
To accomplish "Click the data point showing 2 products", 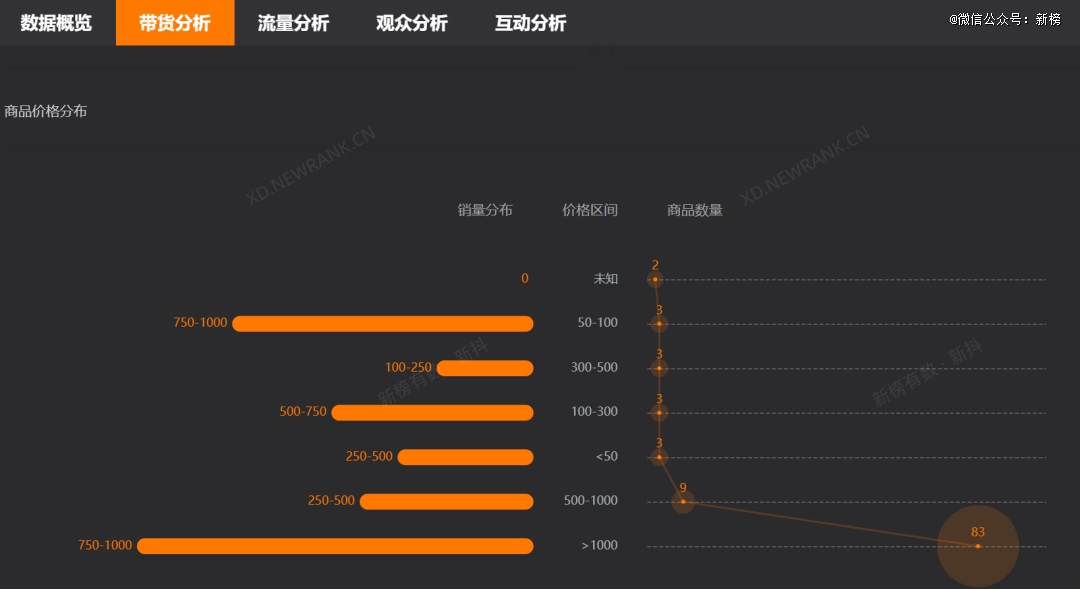I will click(655, 279).
